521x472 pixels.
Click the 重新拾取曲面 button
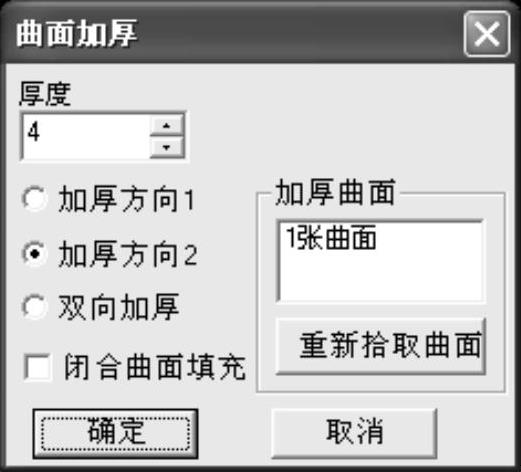tap(381, 346)
